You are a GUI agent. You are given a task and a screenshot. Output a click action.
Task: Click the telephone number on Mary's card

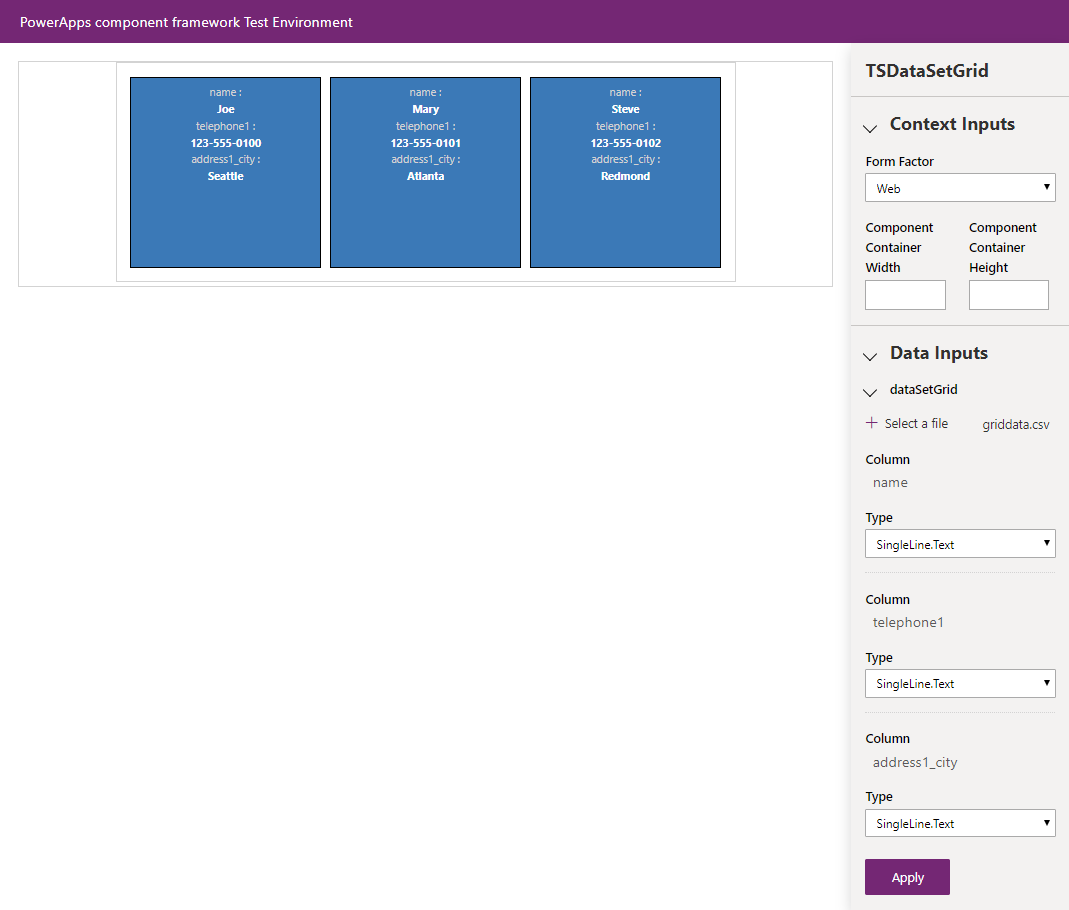[425, 142]
